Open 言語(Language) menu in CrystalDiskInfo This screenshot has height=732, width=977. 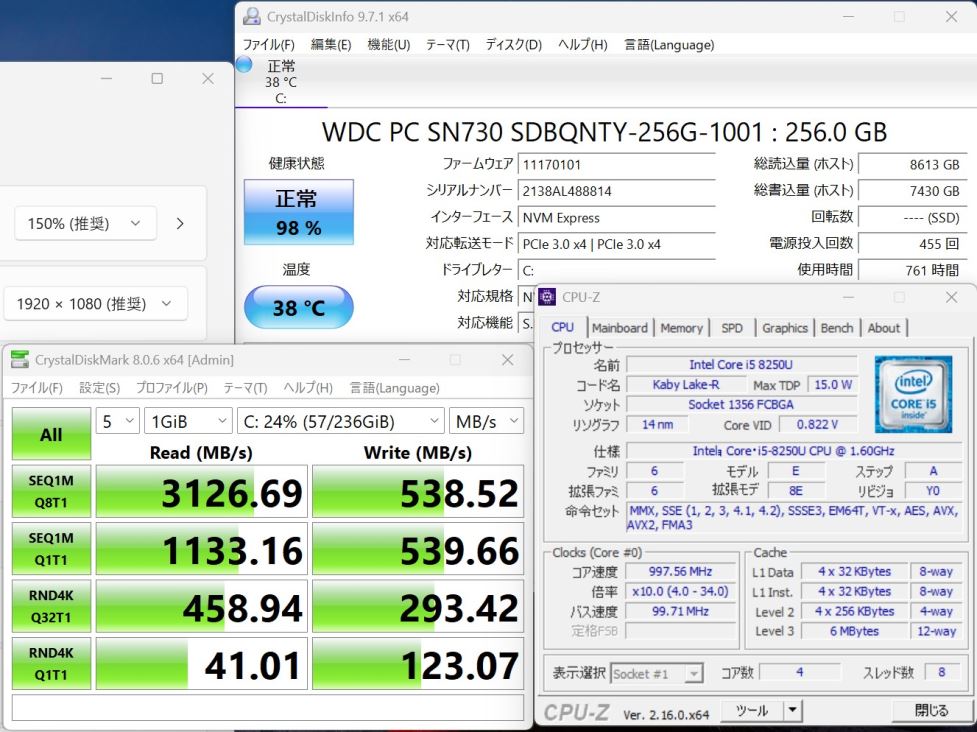click(669, 45)
